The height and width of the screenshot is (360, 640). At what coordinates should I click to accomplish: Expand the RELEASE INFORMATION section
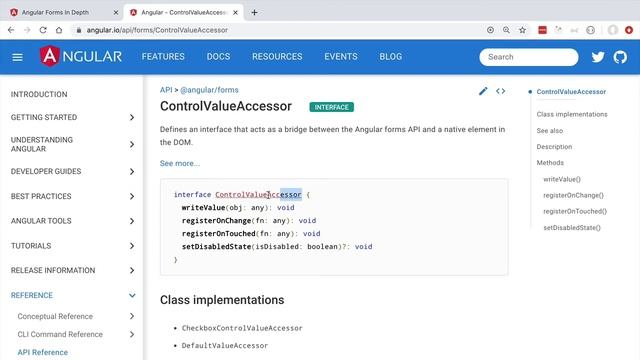(73, 270)
